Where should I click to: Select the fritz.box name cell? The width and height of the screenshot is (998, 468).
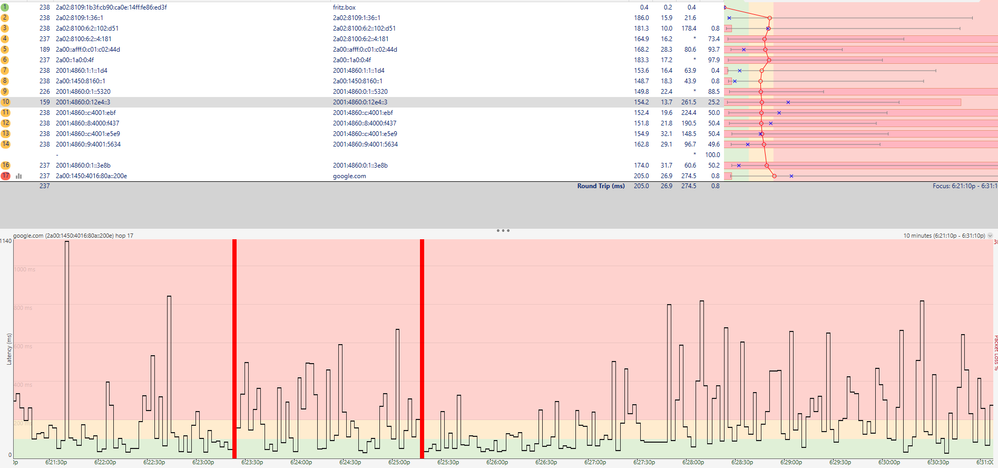click(x=344, y=7)
